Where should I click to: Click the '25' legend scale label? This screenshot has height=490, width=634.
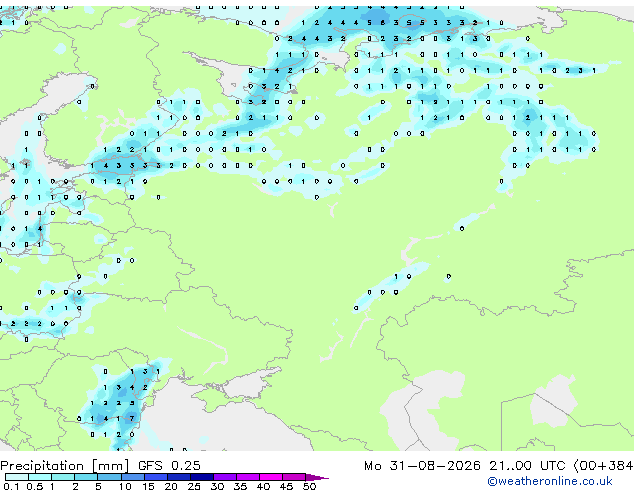click(x=194, y=486)
